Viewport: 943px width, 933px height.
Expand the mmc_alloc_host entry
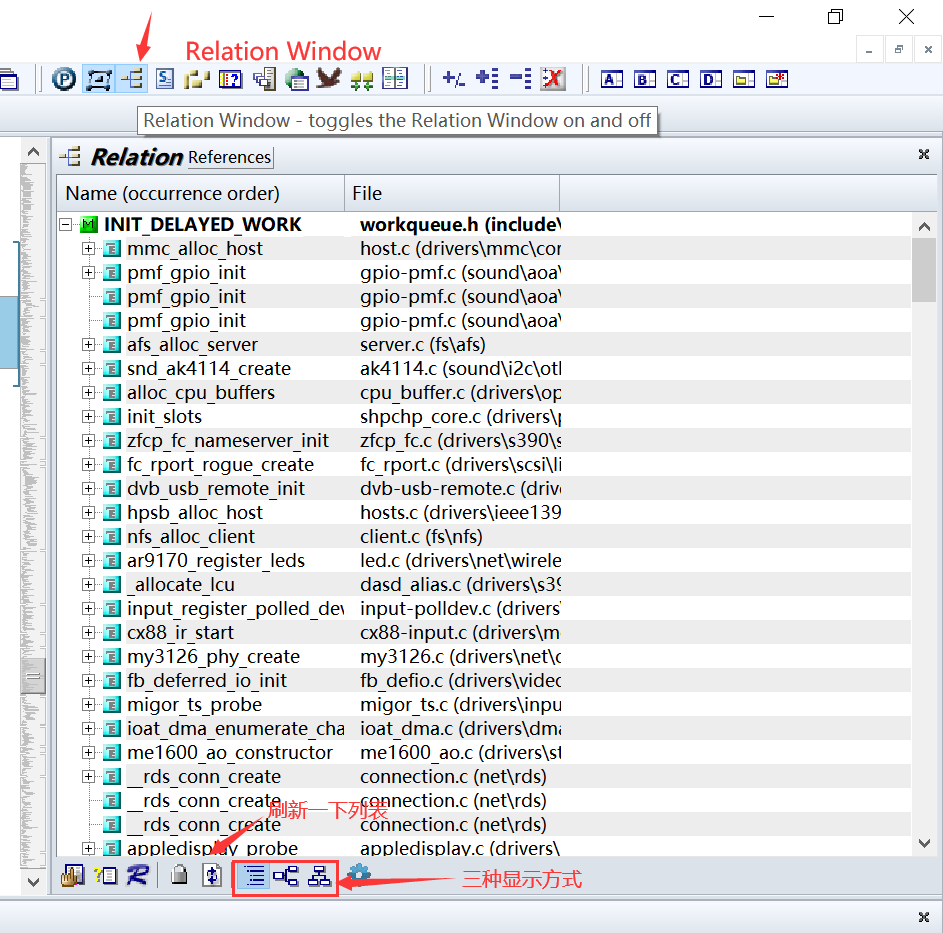[88, 248]
